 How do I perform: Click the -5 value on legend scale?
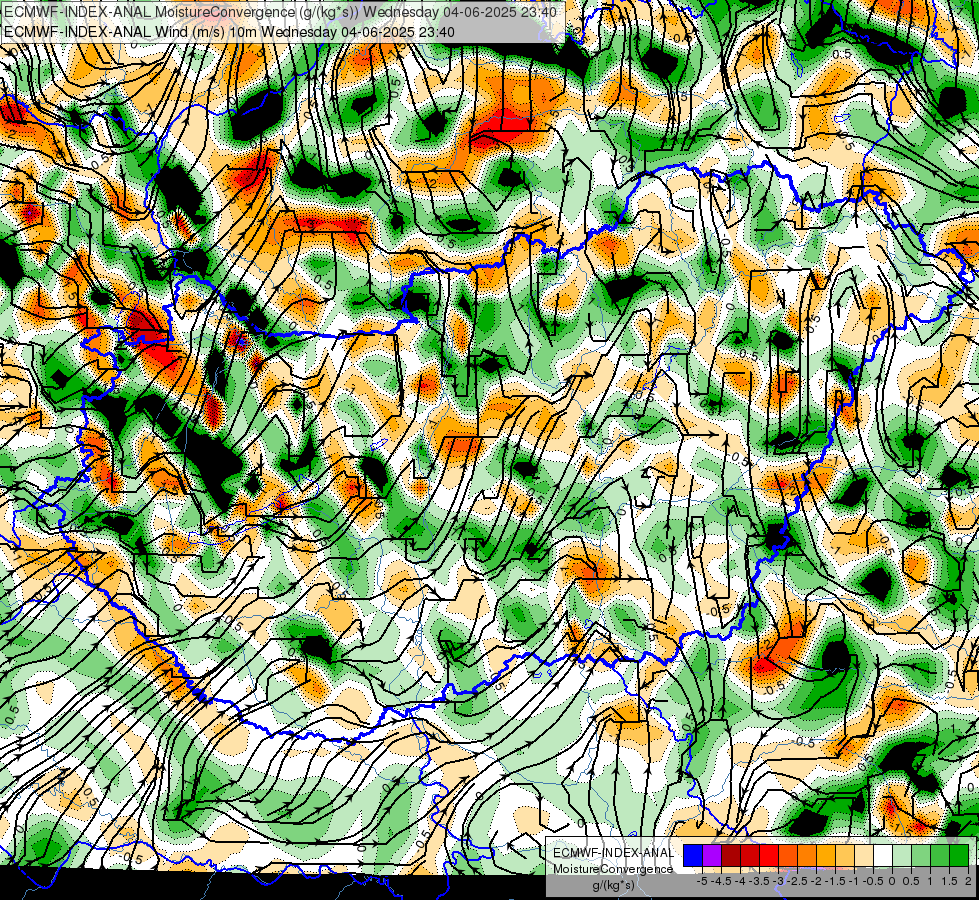tap(702, 881)
